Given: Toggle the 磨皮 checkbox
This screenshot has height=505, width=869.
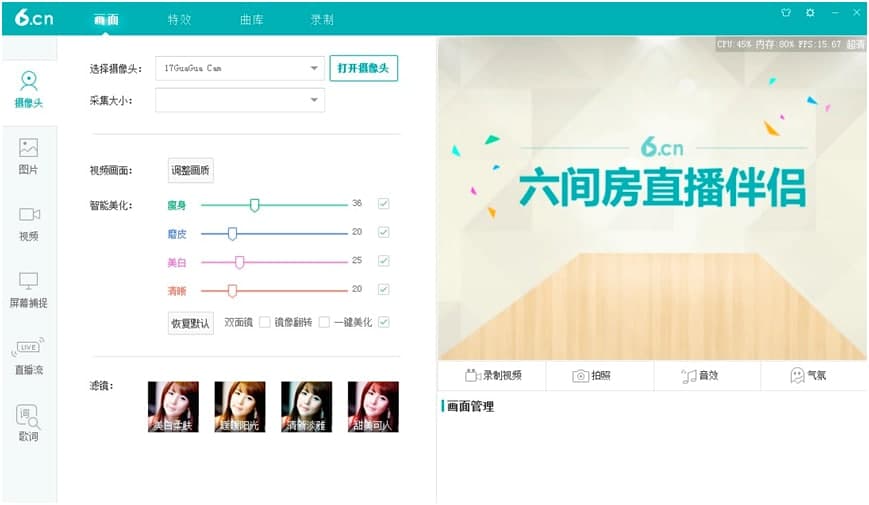Looking at the screenshot, I should tap(384, 232).
